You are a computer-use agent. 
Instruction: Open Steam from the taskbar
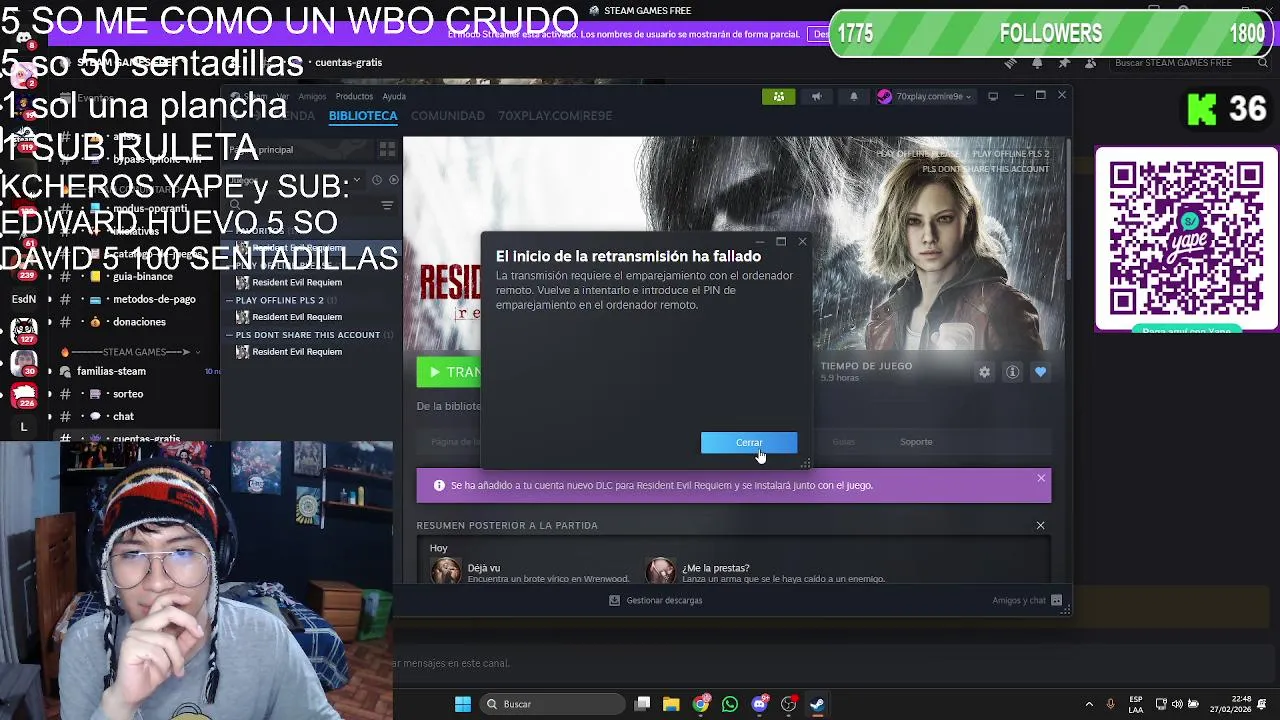(x=817, y=704)
